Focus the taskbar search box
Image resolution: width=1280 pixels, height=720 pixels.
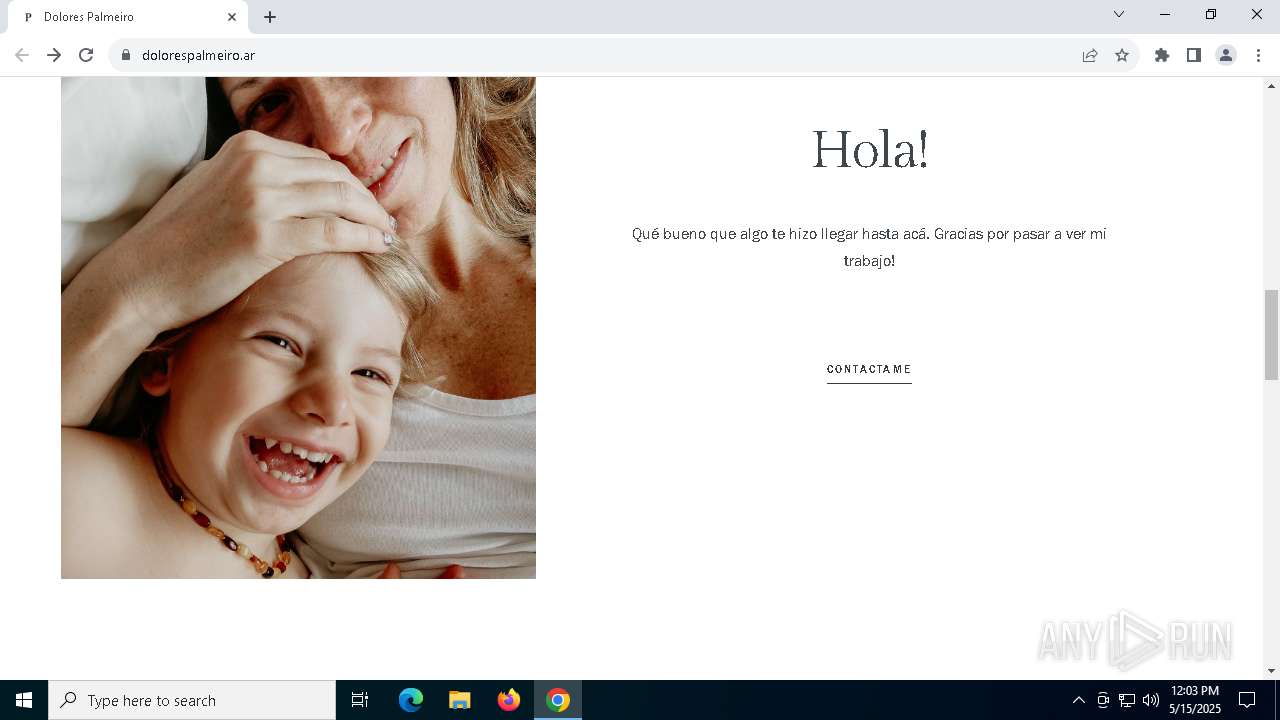192,700
